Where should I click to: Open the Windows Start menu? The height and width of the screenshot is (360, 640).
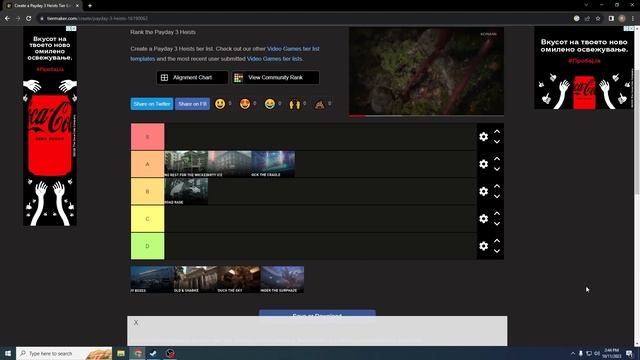click(x=8, y=353)
